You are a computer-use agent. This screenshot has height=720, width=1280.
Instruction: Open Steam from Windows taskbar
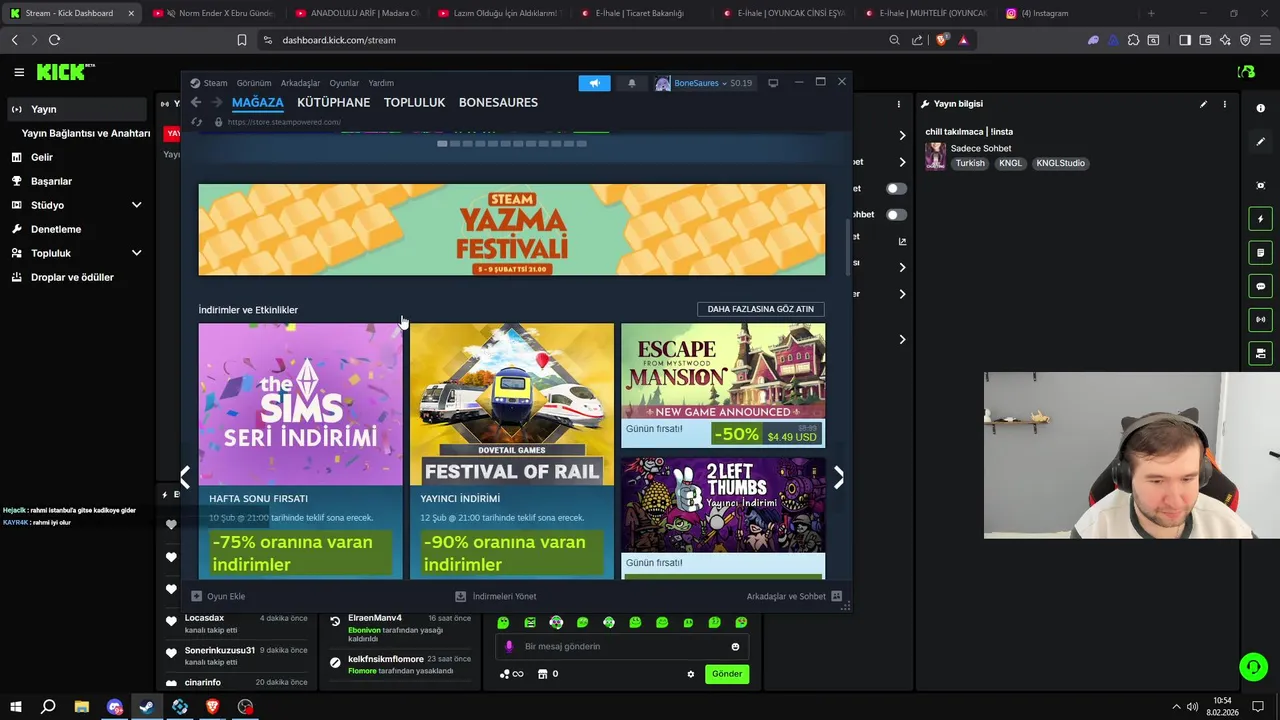coord(147,707)
